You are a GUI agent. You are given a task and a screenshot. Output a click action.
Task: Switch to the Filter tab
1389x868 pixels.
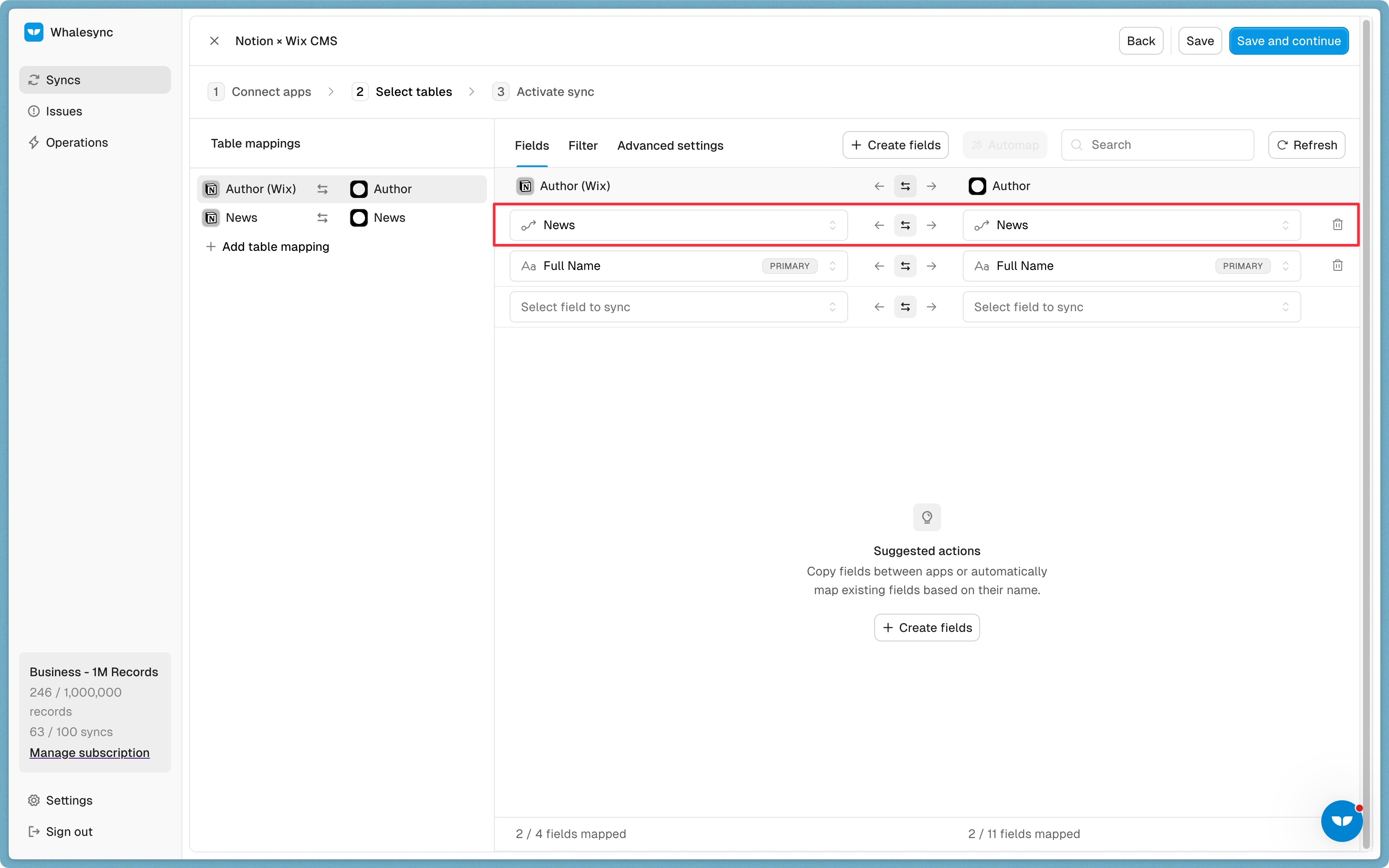tap(583, 146)
